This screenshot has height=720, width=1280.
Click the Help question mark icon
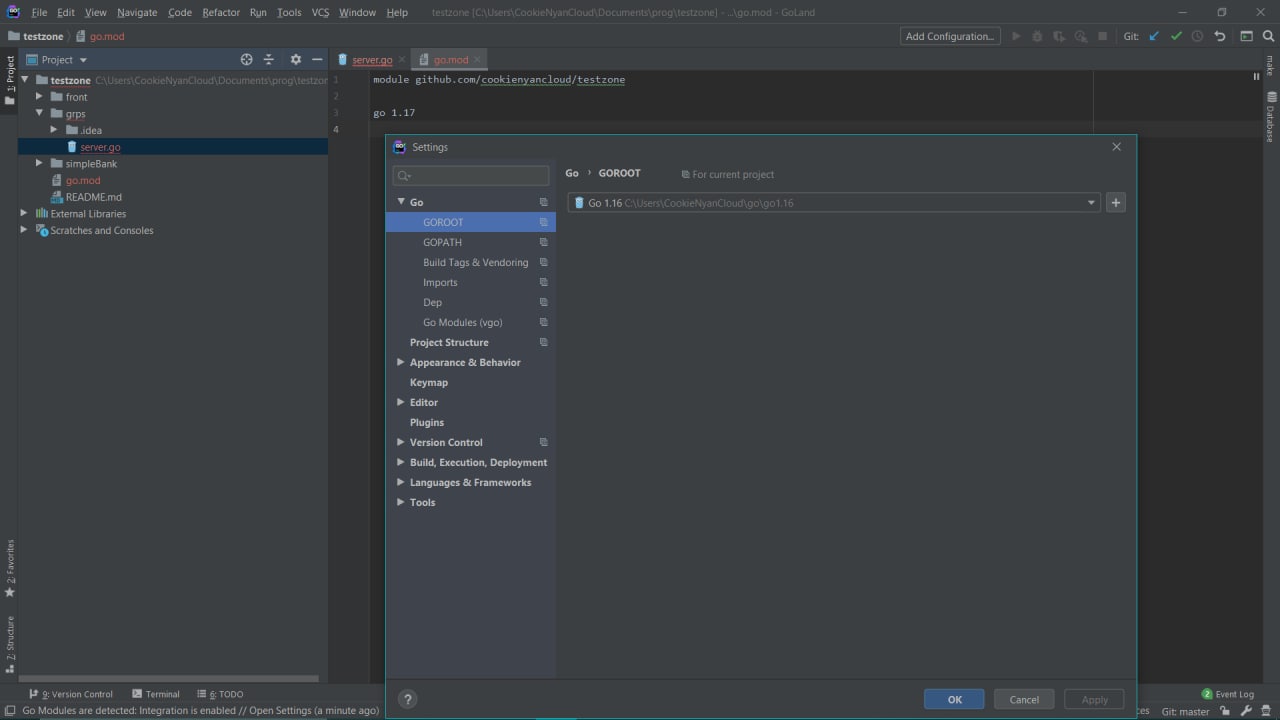(x=407, y=699)
